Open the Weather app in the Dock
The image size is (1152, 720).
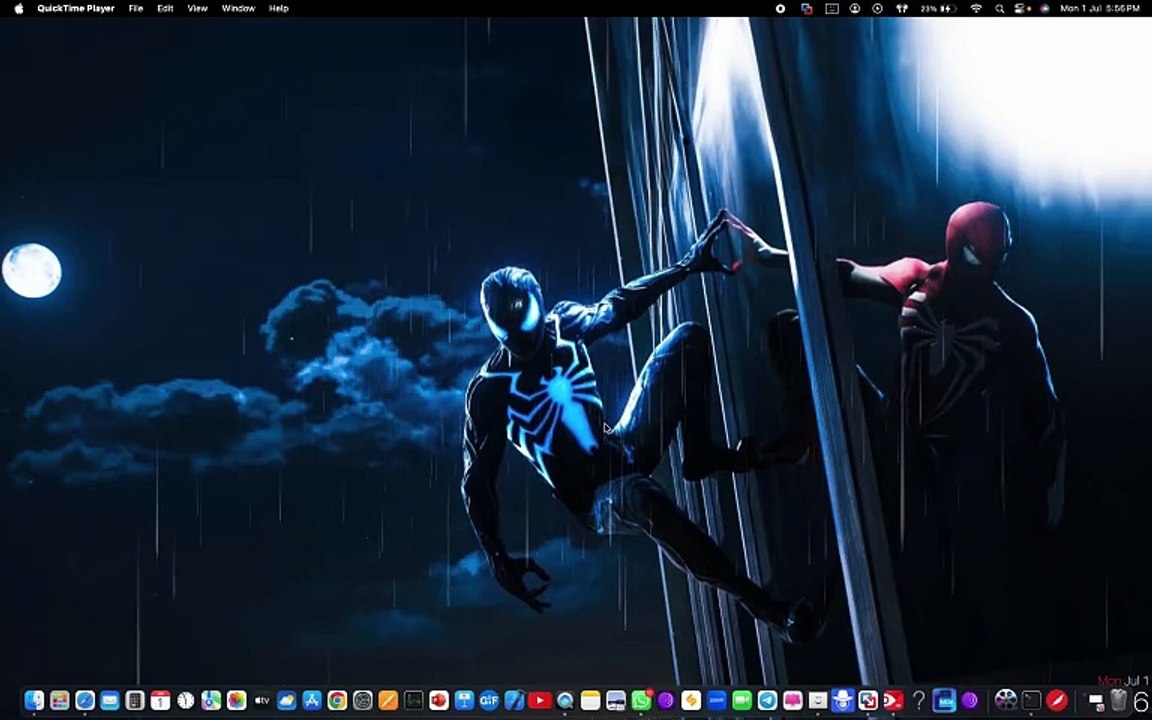pyautogui.click(x=287, y=700)
